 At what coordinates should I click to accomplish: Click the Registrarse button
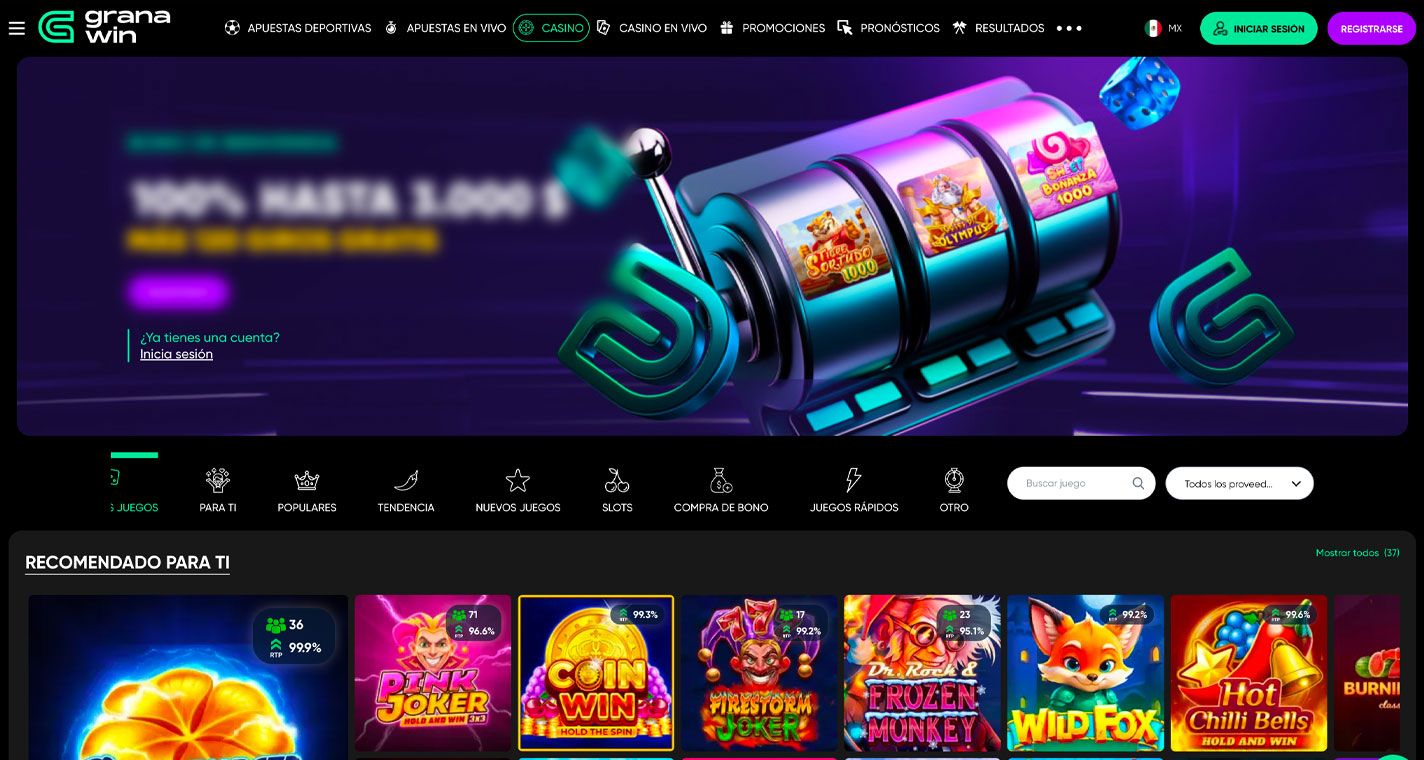tap(1371, 29)
